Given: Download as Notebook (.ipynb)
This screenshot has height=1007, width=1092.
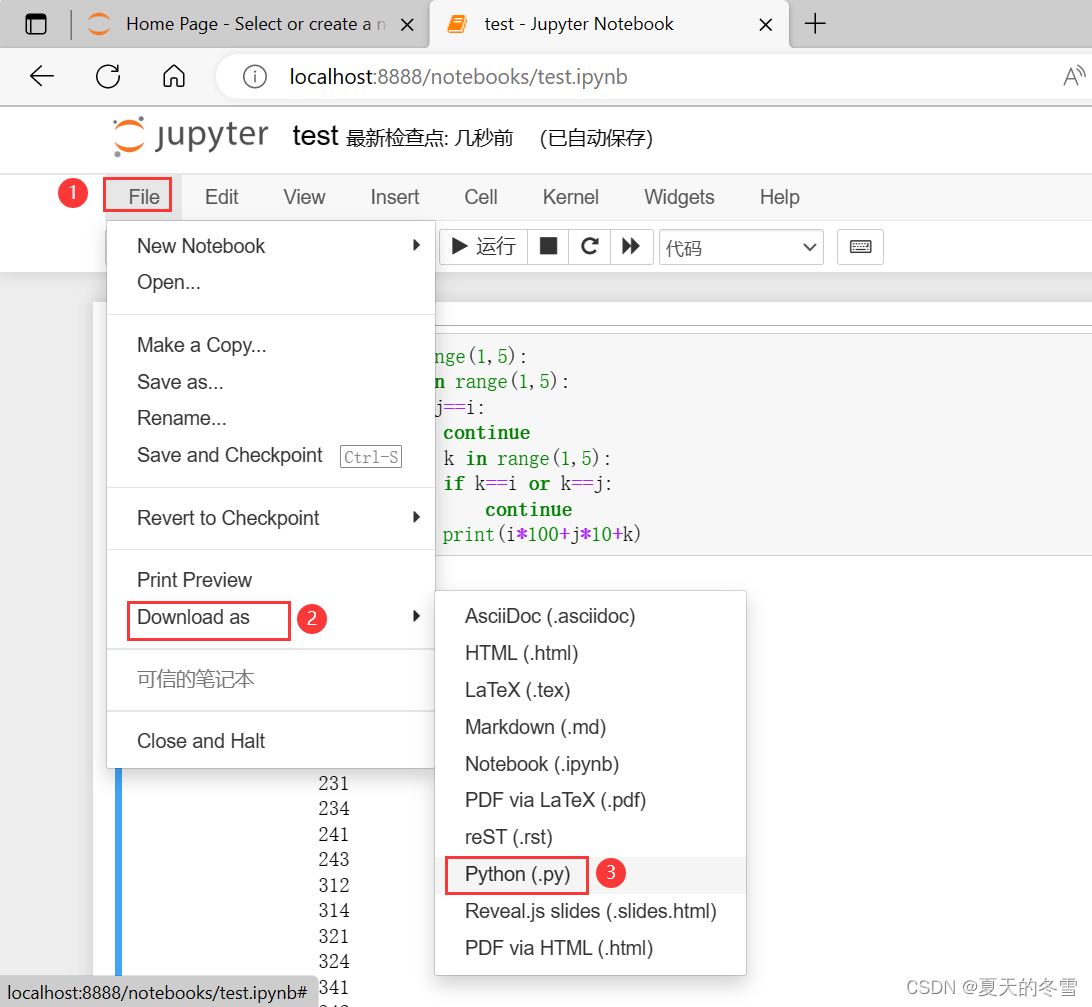Looking at the screenshot, I should [x=591, y=764].
